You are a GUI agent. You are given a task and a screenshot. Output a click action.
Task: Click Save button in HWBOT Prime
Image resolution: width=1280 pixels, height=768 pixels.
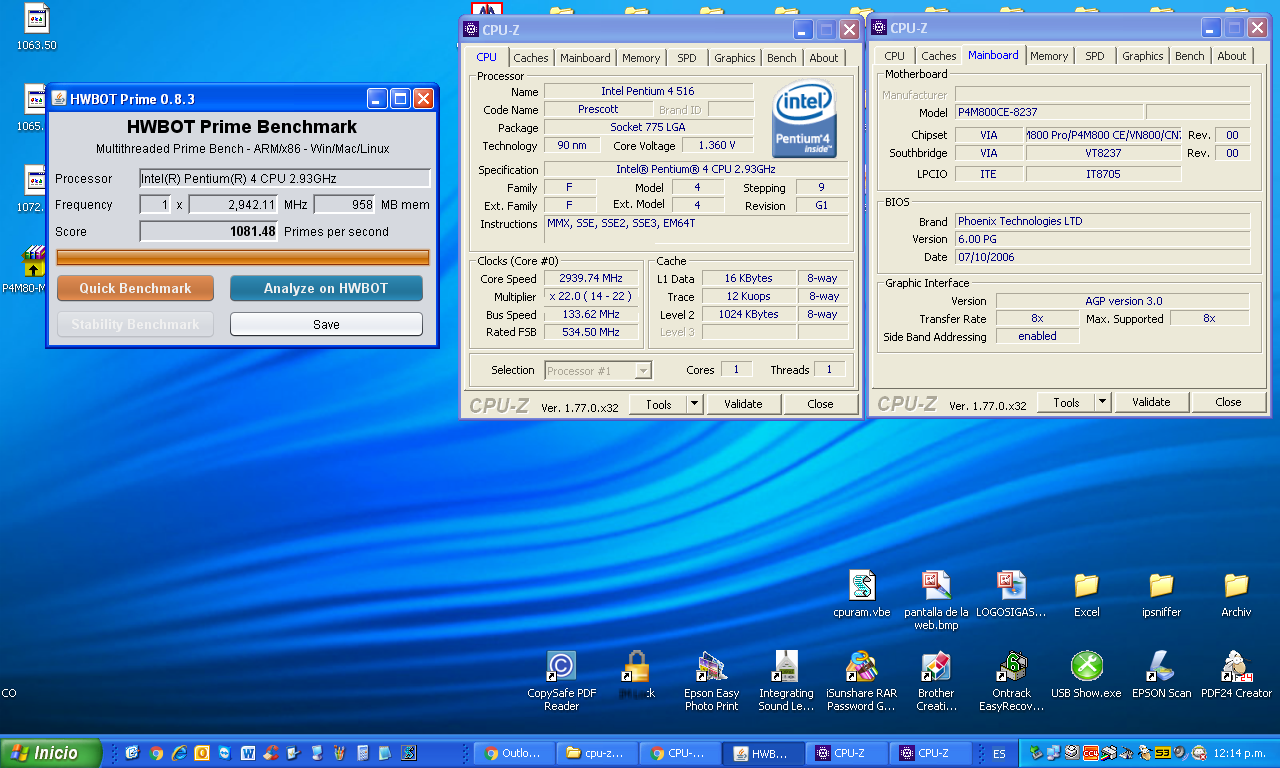[326, 324]
